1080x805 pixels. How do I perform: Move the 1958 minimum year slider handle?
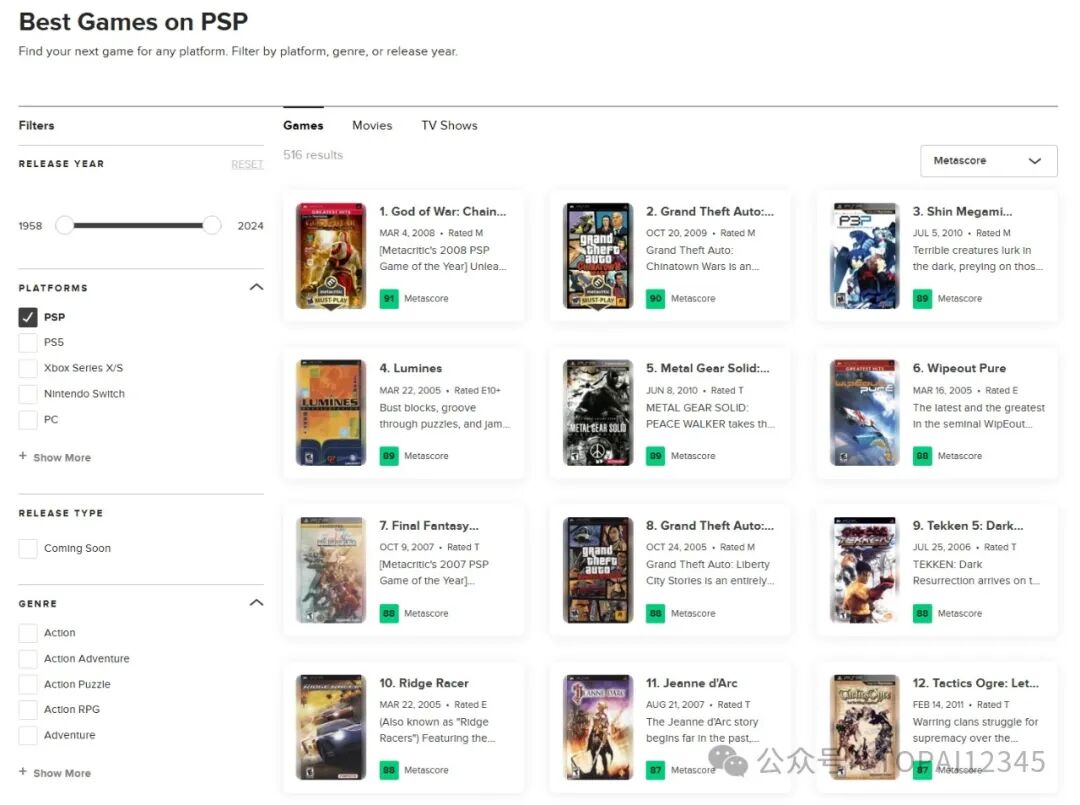coord(65,225)
